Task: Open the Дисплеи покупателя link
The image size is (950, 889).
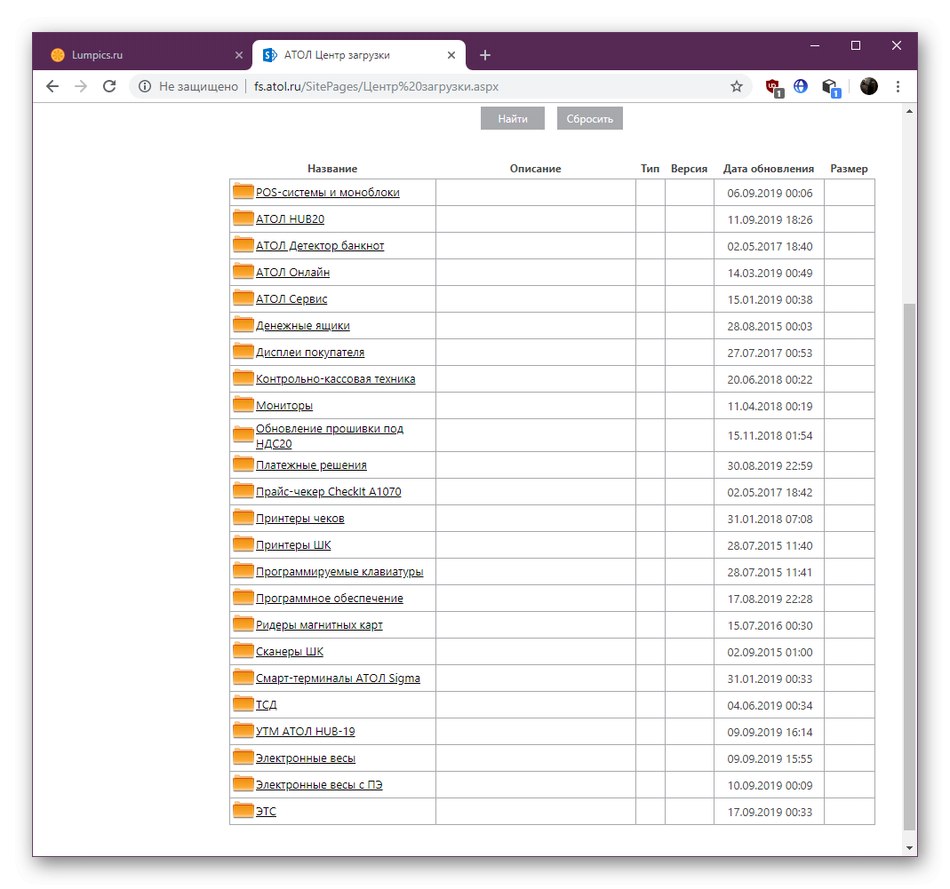Action: pyautogui.click(x=310, y=352)
